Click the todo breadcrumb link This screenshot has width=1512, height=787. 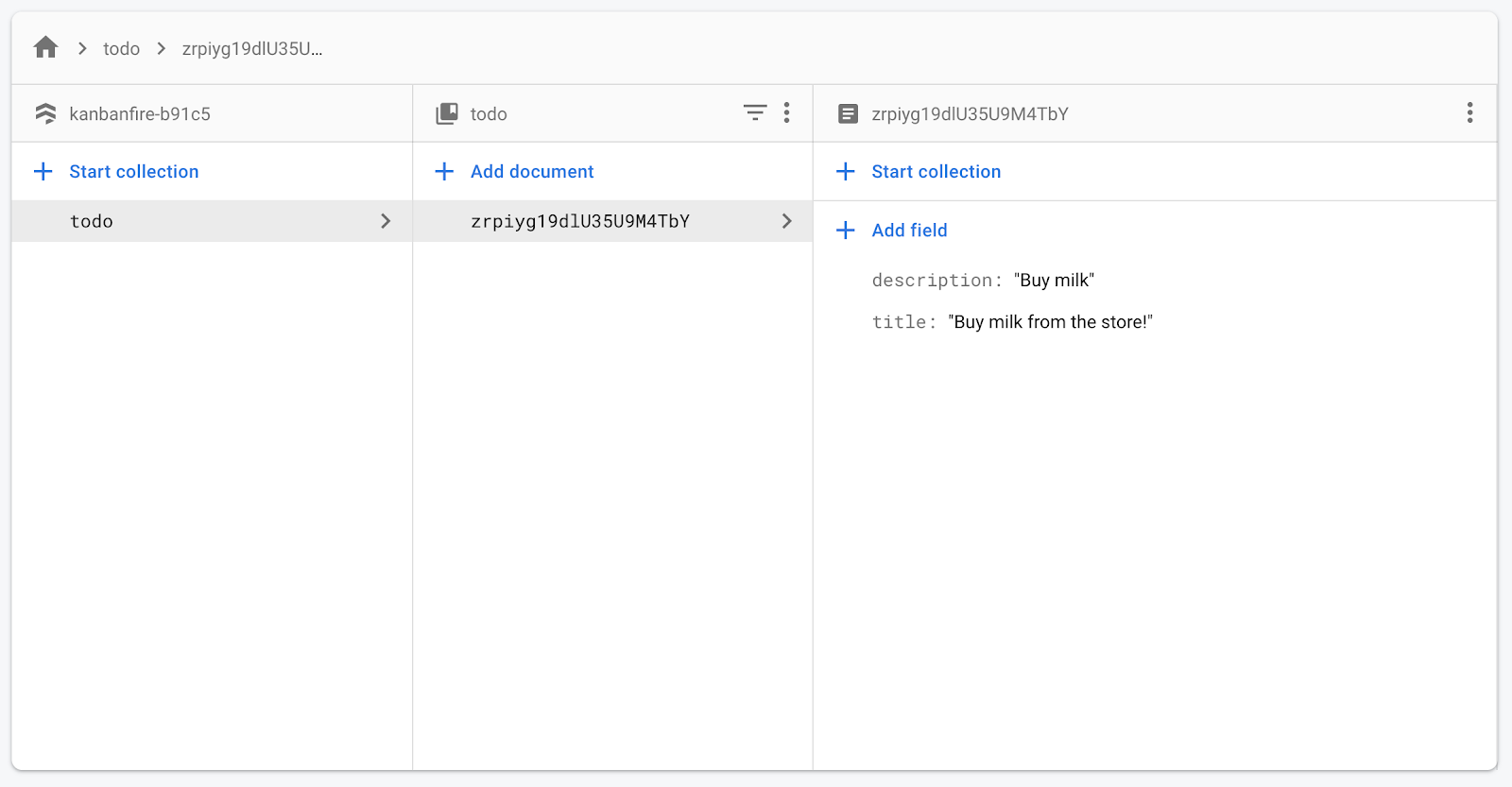coord(121,49)
